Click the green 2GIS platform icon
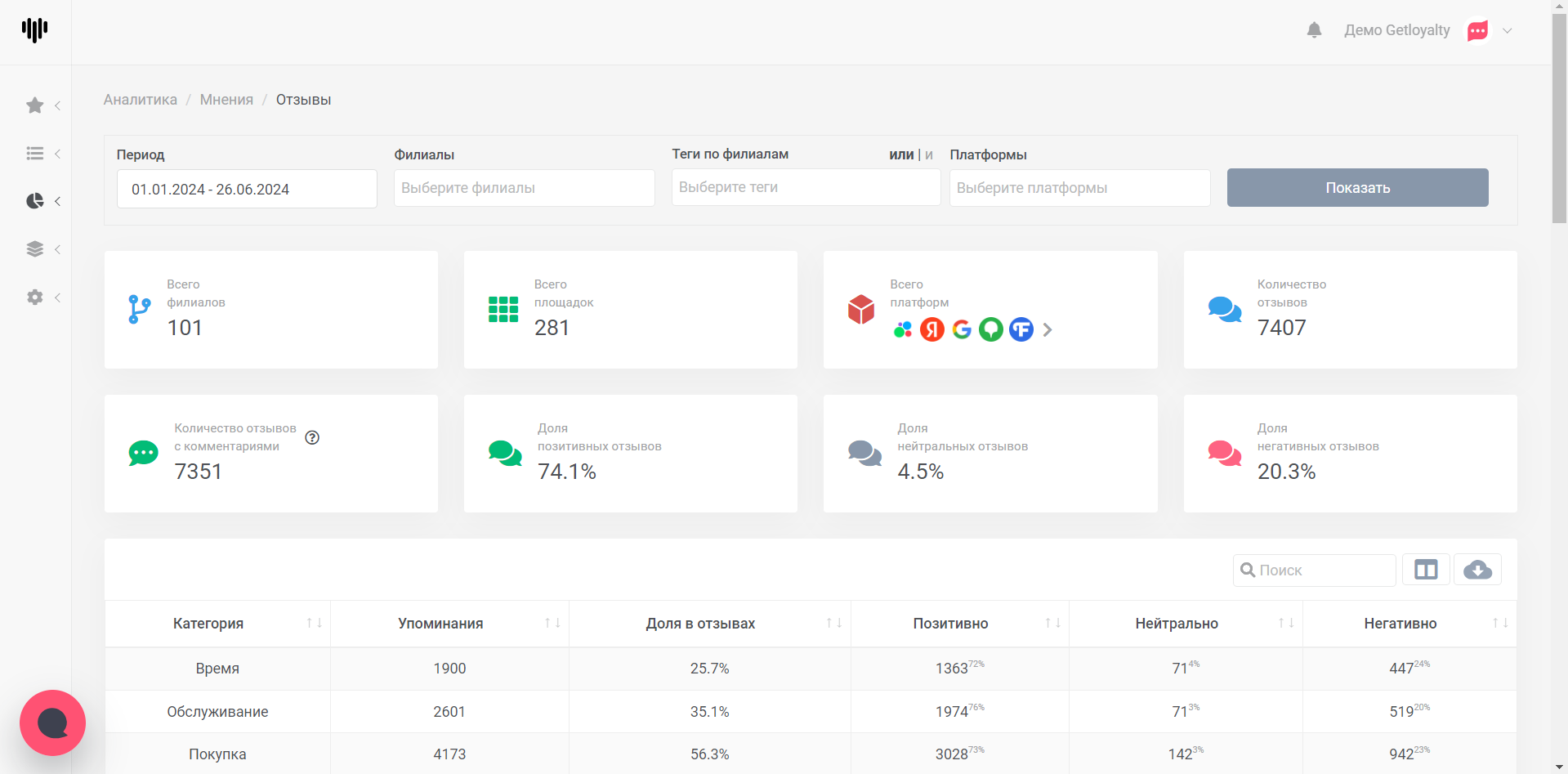The width and height of the screenshot is (1568, 774). click(991, 329)
